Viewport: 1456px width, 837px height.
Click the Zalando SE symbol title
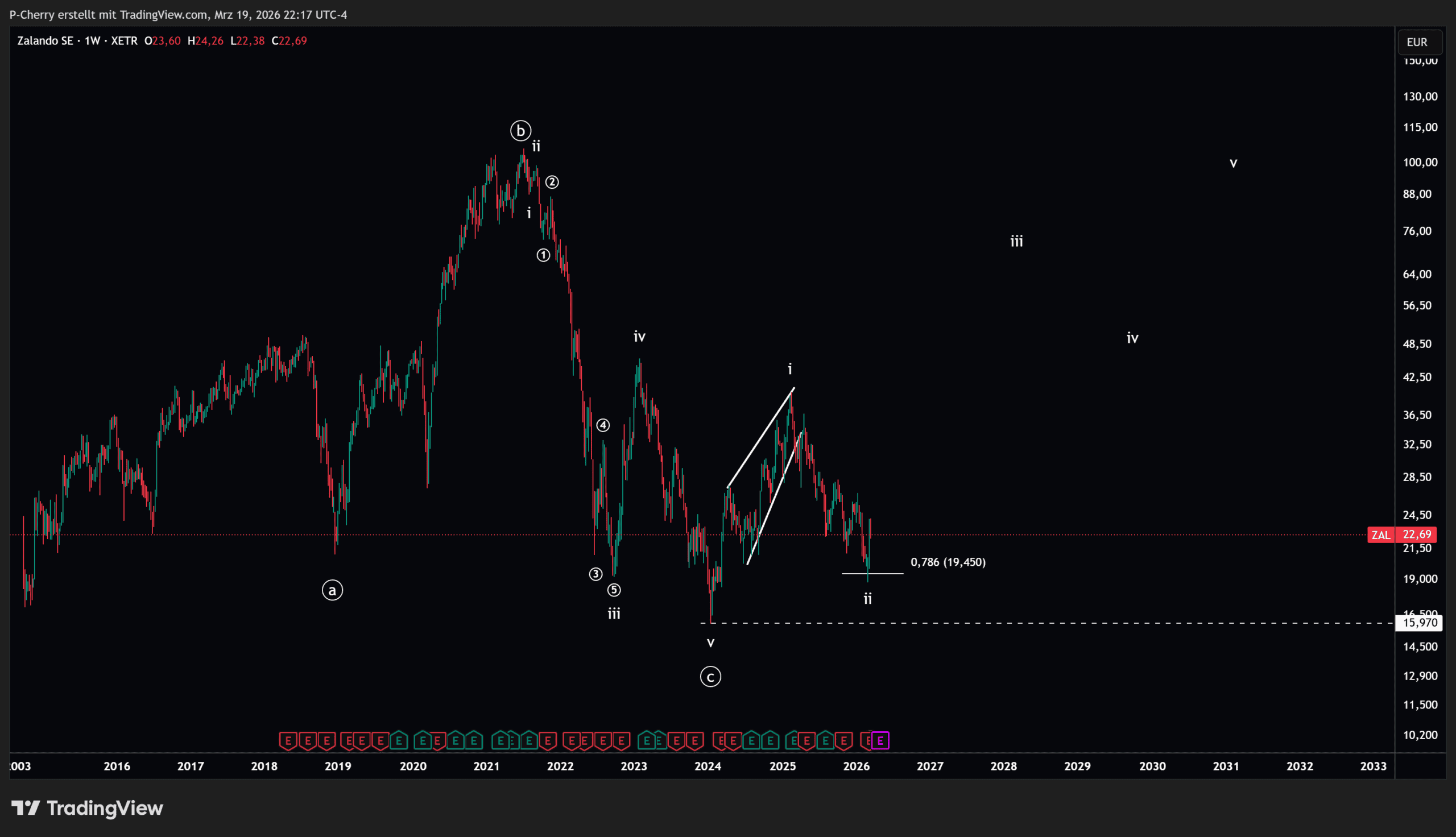[x=45, y=41]
